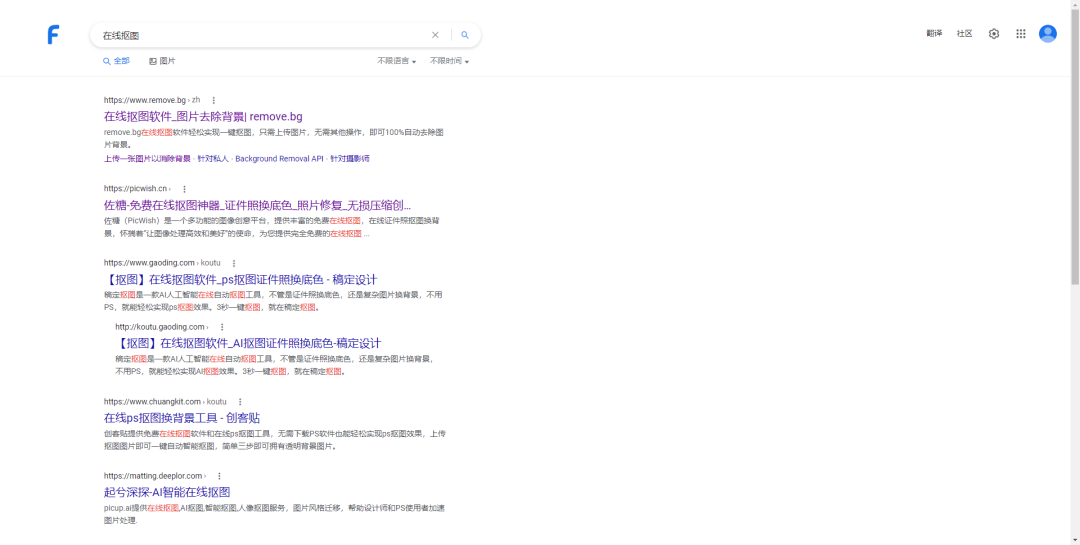Viewport: 1080px width, 545px height.
Task: Open more options for www.gaoding.com result
Action: coord(234,263)
